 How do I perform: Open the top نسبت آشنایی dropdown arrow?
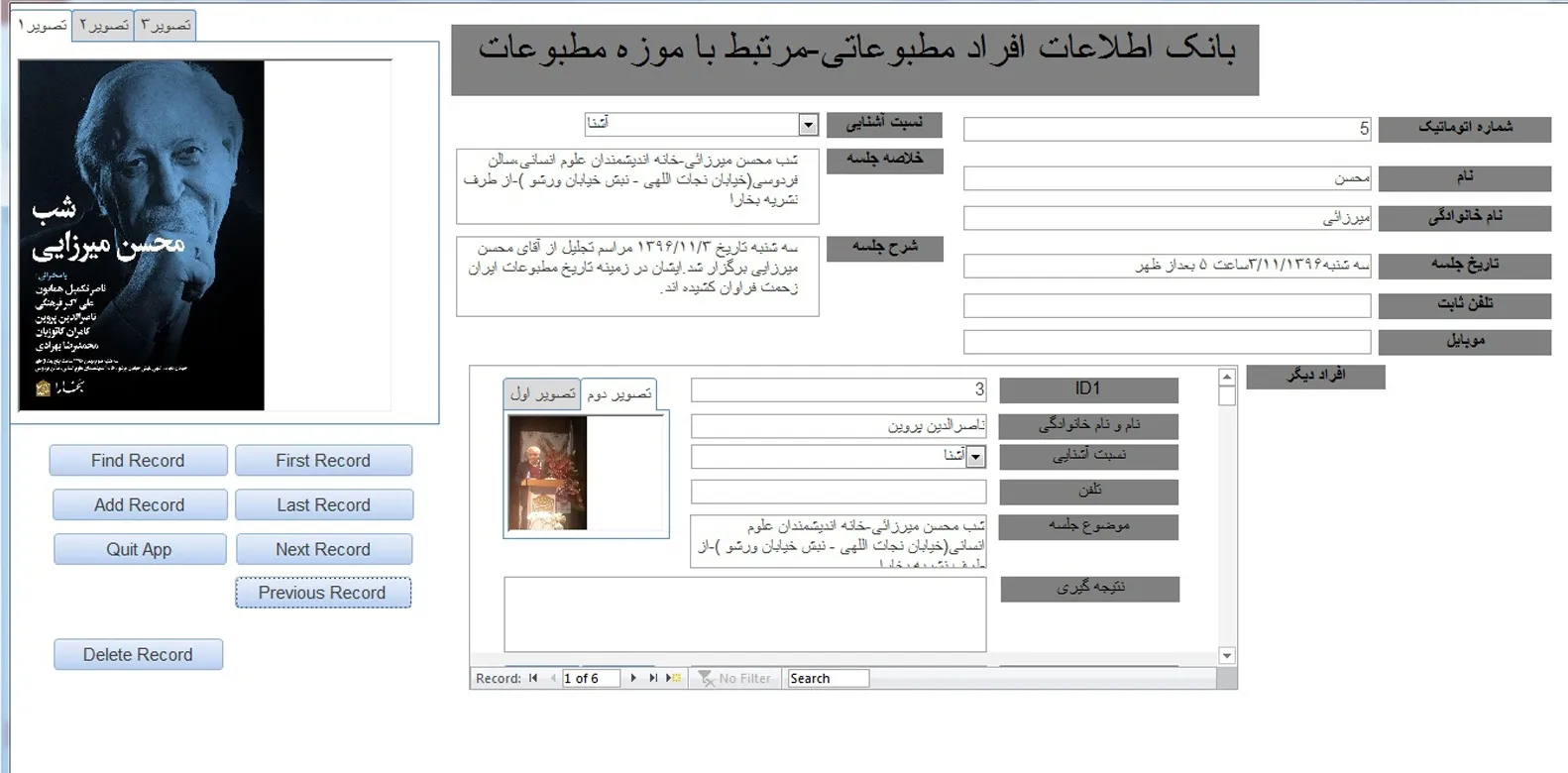808,124
